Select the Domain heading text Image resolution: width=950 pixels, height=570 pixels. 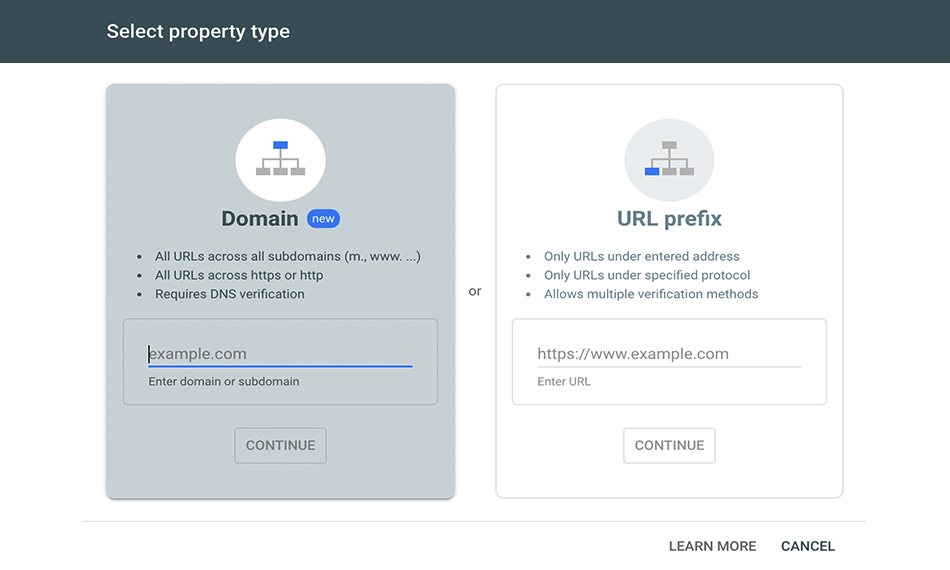click(x=259, y=219)
